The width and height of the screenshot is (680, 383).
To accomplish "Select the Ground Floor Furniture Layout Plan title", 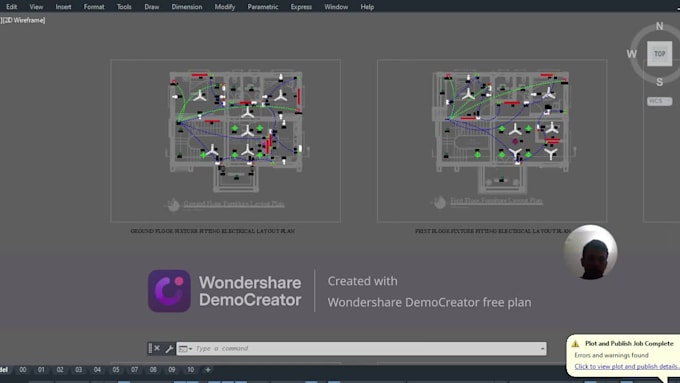I will point(234,203).
